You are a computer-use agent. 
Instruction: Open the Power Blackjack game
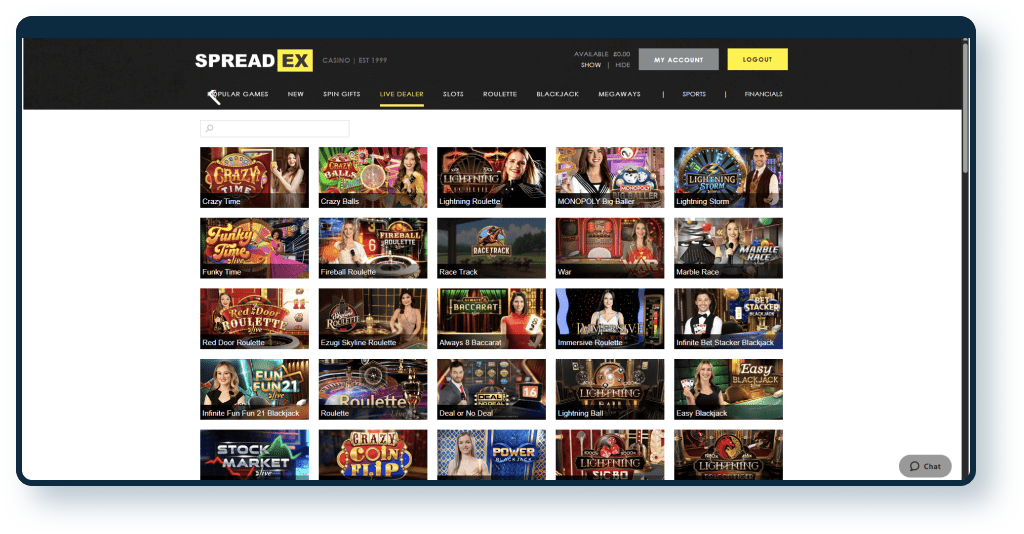pyautogui.click(x=492, y=454)
